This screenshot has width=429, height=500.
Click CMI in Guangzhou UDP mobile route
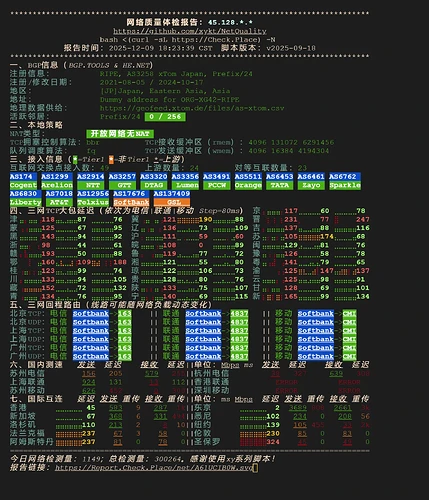click(349, 356)
